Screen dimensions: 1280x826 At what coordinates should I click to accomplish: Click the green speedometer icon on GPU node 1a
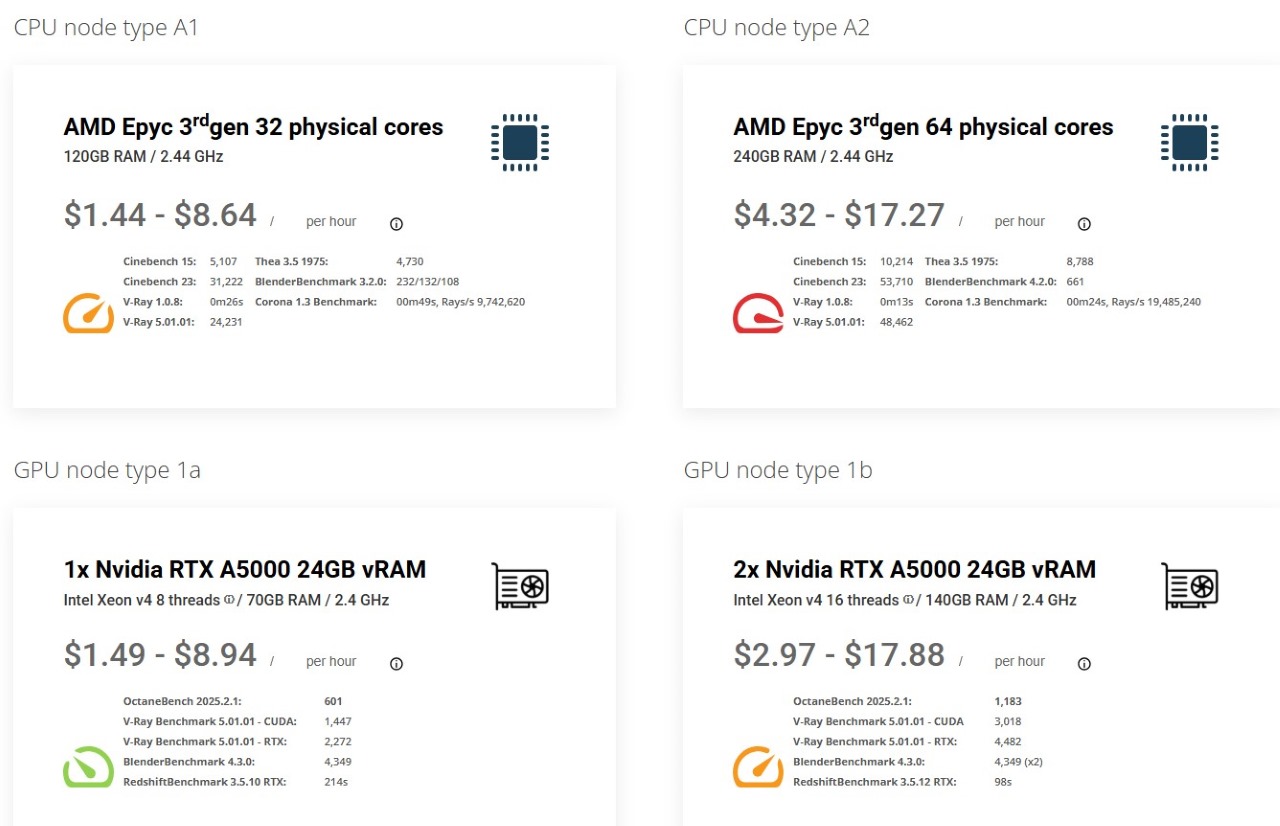click(88, 767)
